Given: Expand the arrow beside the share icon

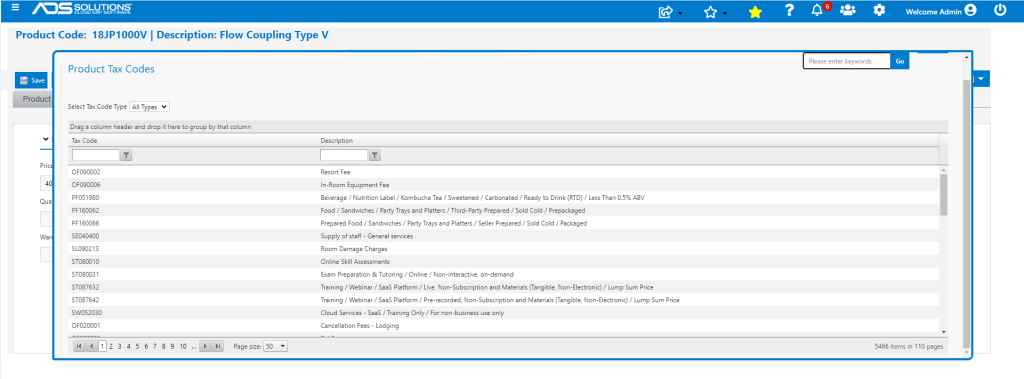Looking at the screenshot, I should [680, 14].
